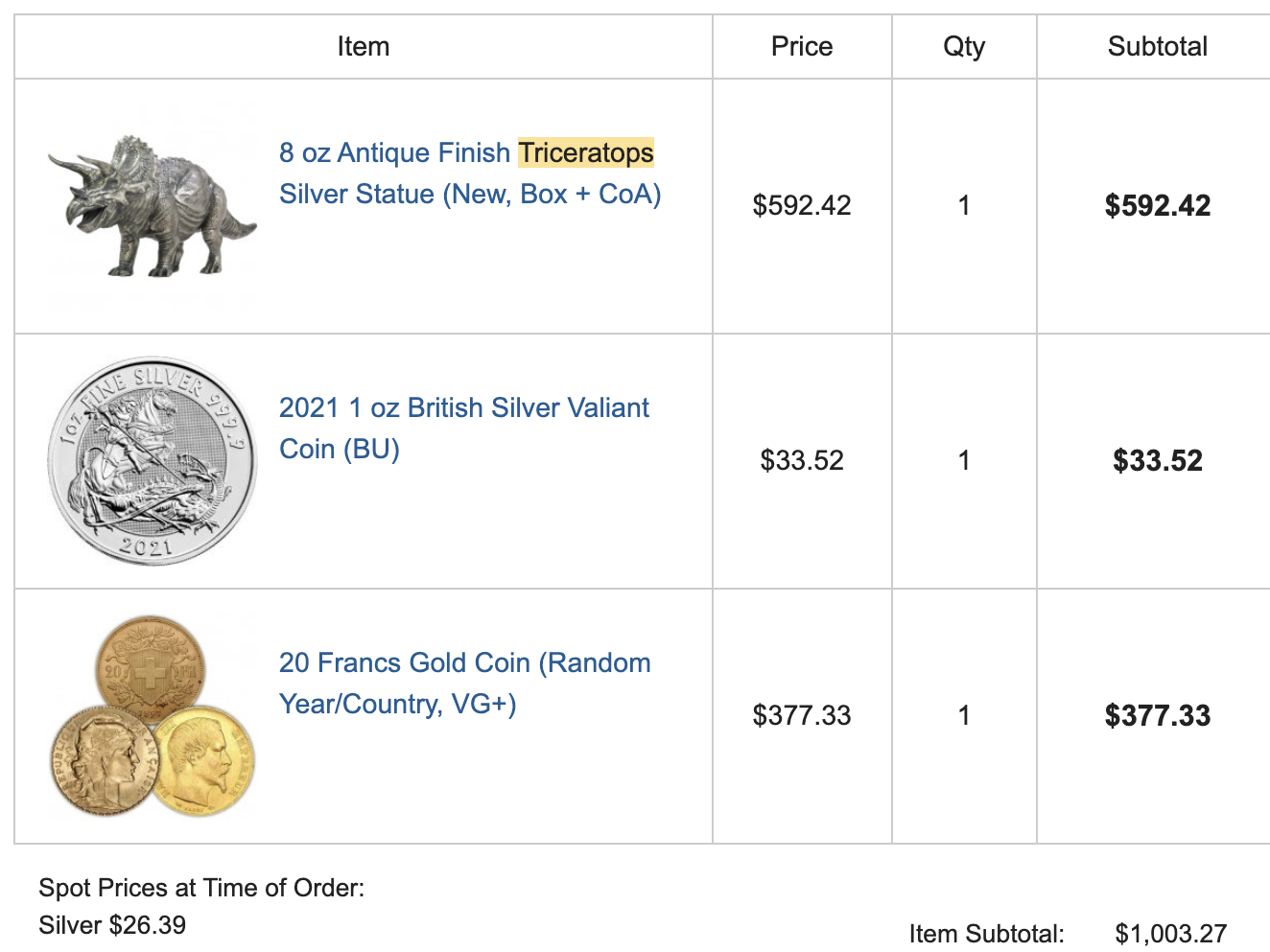Click the Item Subtotal total of $1,003.27

(x=1170, y=934)
